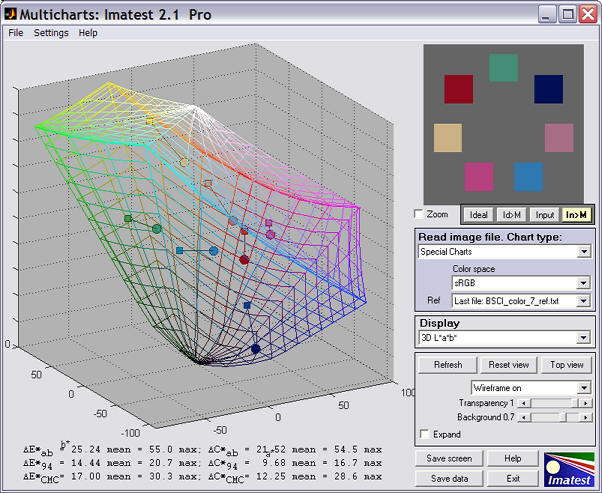Open the sRGB color space dropdown
The height and width of the screenshot is (493, 602).
[x=521, y=283]
